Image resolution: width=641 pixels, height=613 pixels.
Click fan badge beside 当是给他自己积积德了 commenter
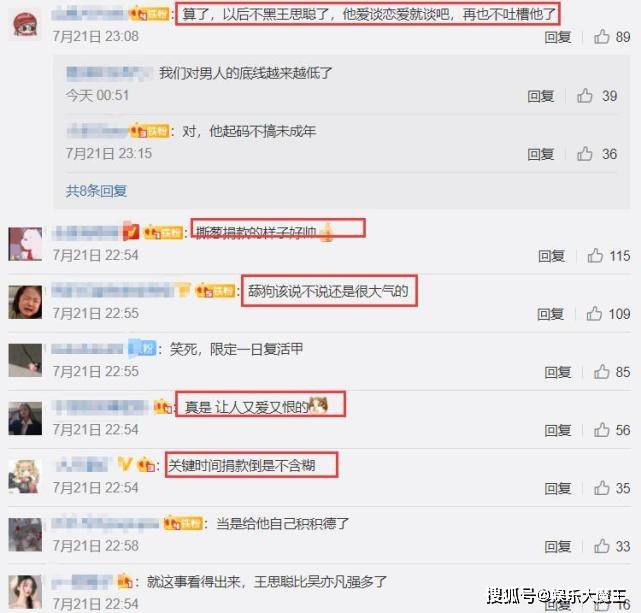[183, 524]
